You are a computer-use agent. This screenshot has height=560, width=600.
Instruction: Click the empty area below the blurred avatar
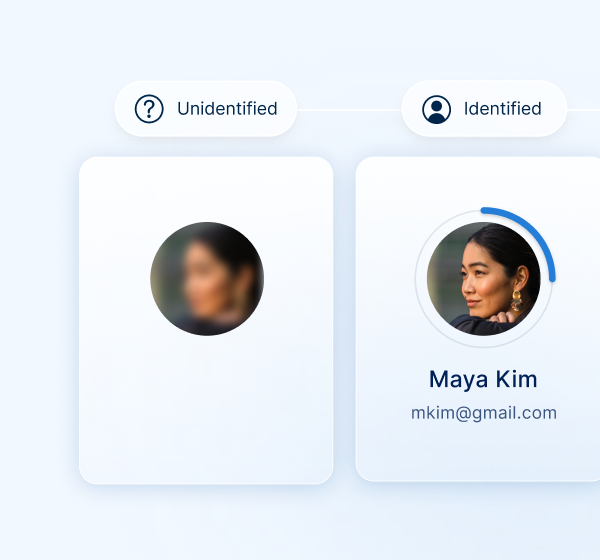206,410
